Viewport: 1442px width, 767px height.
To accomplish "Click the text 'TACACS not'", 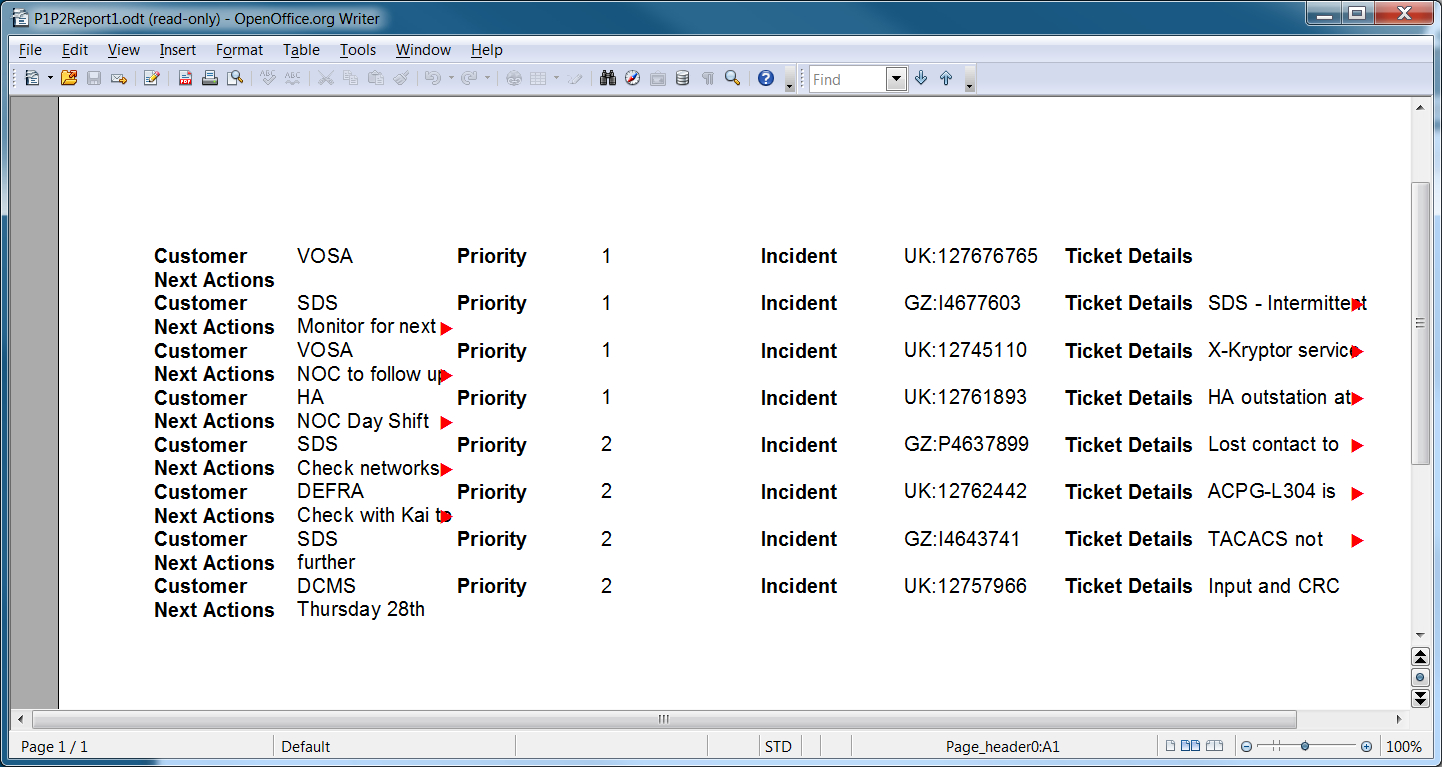I will coord(1266,539).
